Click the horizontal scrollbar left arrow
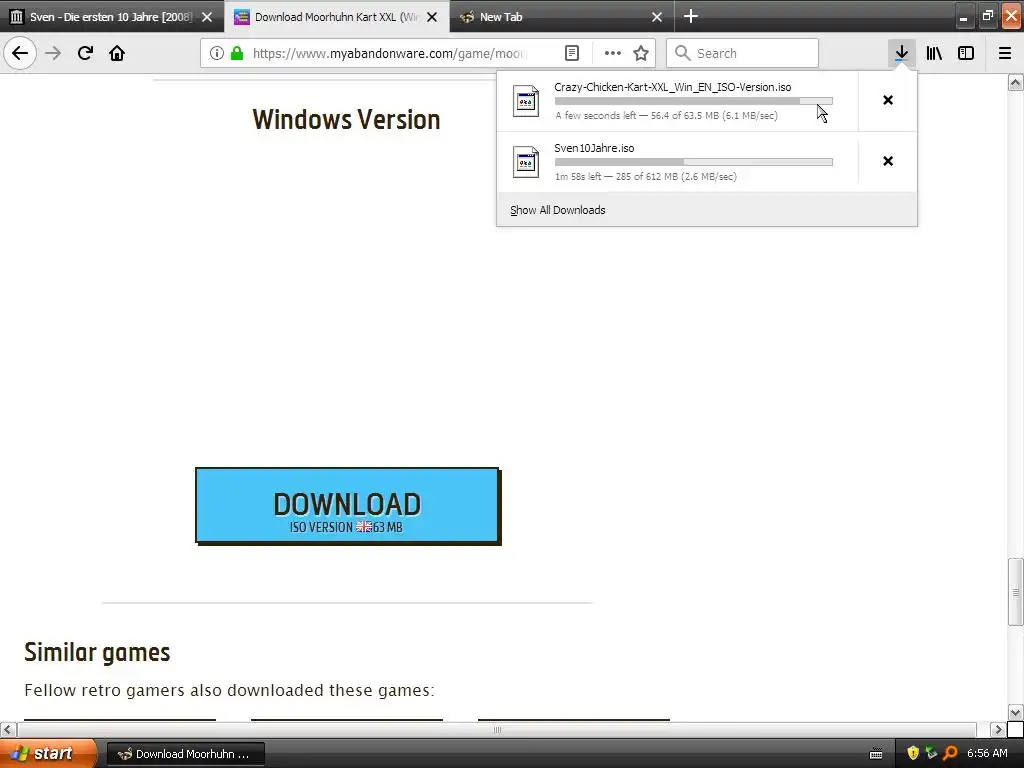1024x768 pixels. point(8,729)
